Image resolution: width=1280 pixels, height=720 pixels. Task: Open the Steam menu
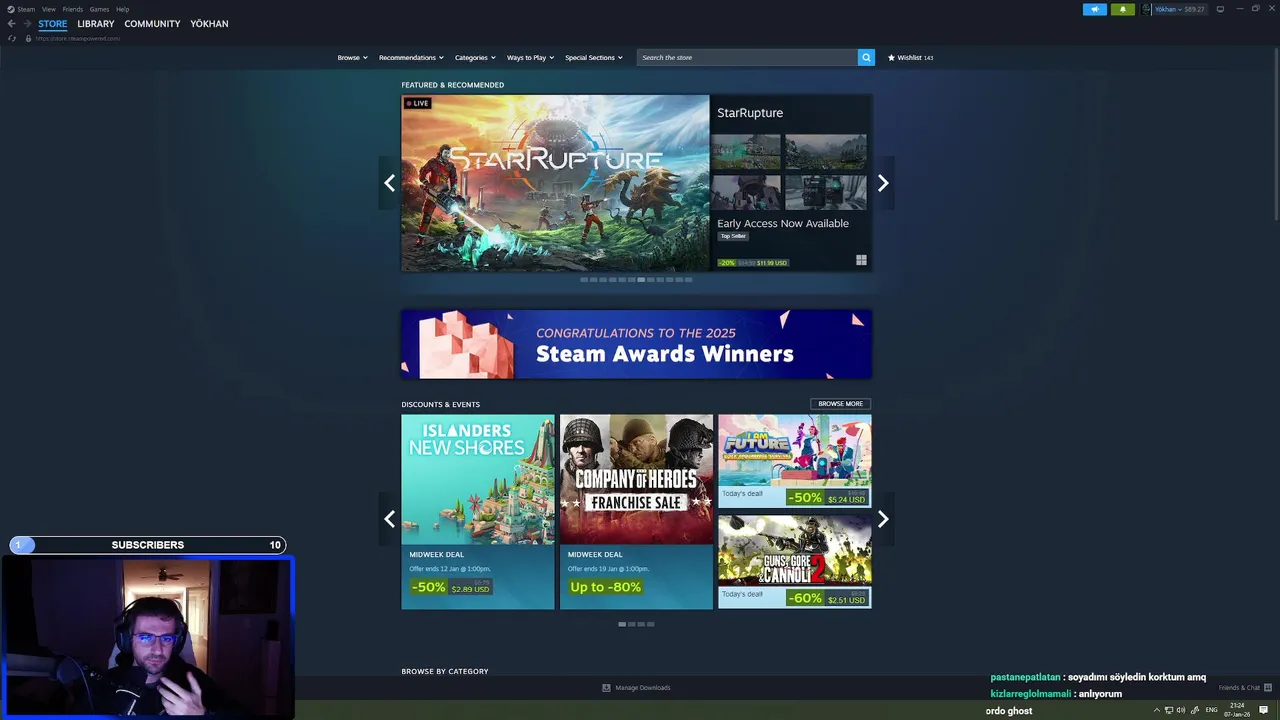coord(26,9)
